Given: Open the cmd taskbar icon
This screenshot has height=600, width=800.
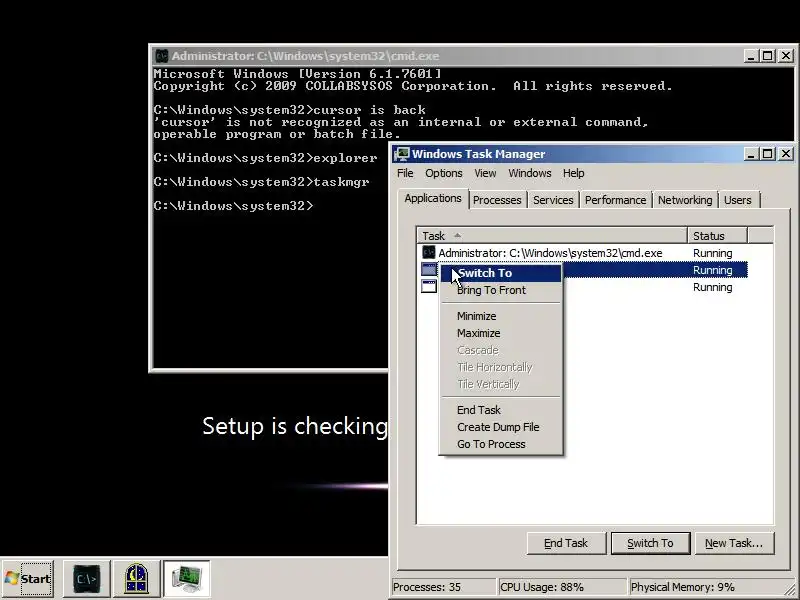Looking at the screenshot, I should [x=86, y=579].
